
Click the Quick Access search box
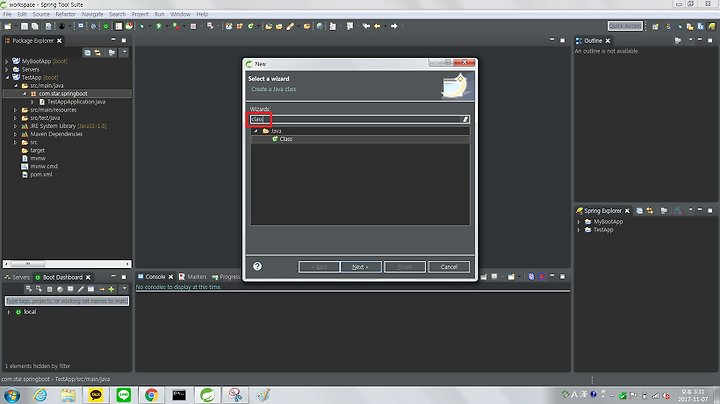625,26
